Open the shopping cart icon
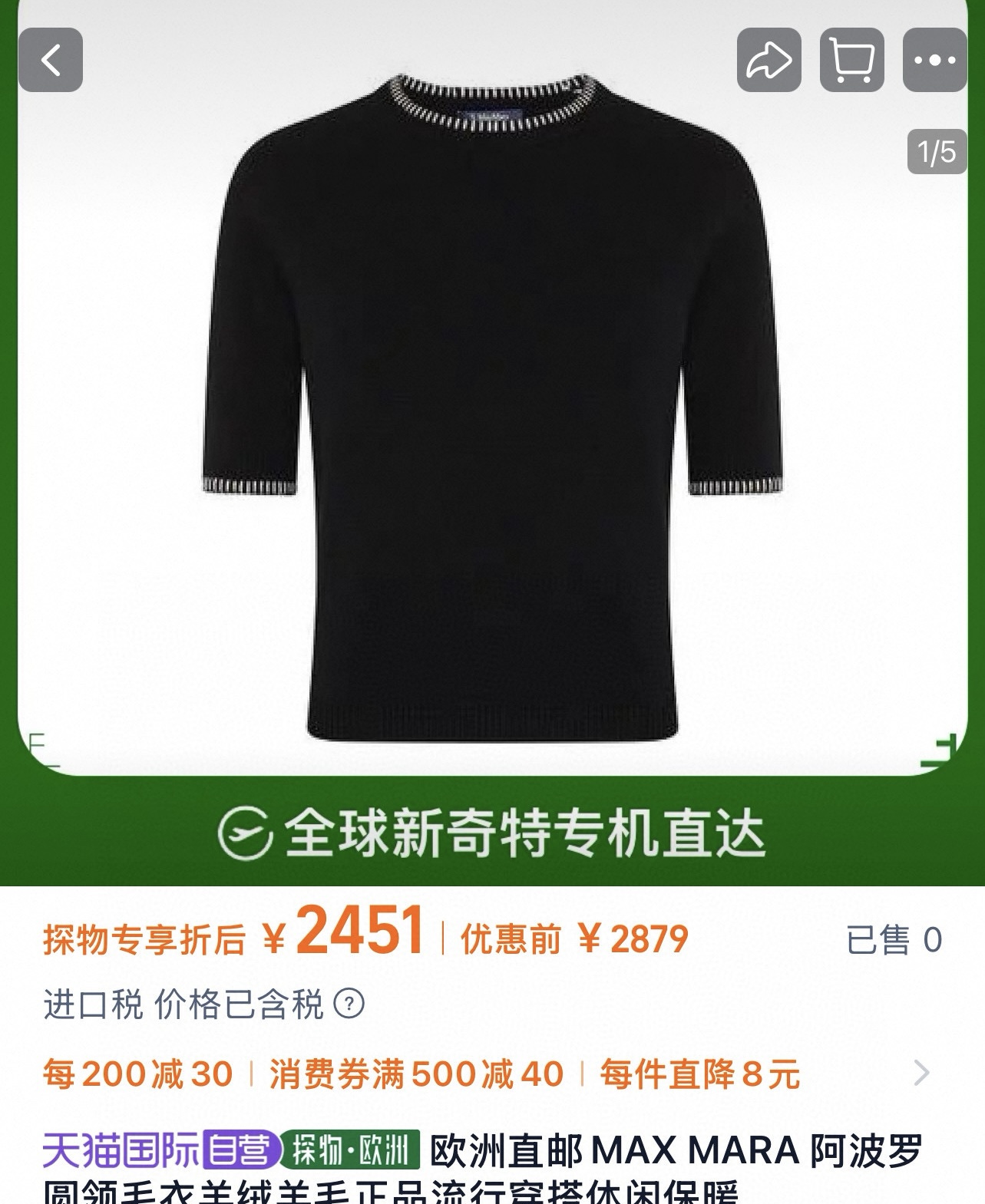 (851, 60)
